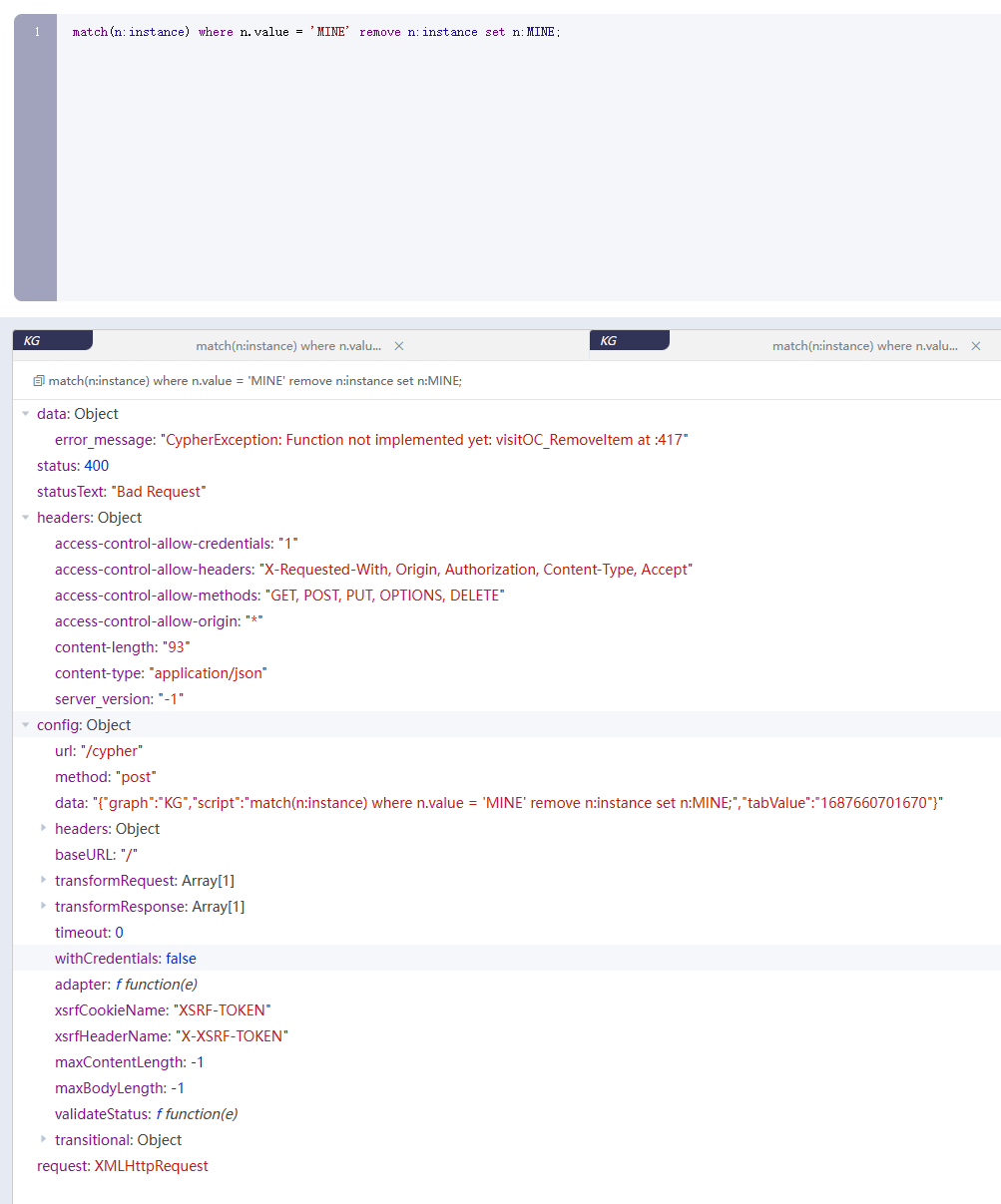Close the left result tab

pos(398,345)
